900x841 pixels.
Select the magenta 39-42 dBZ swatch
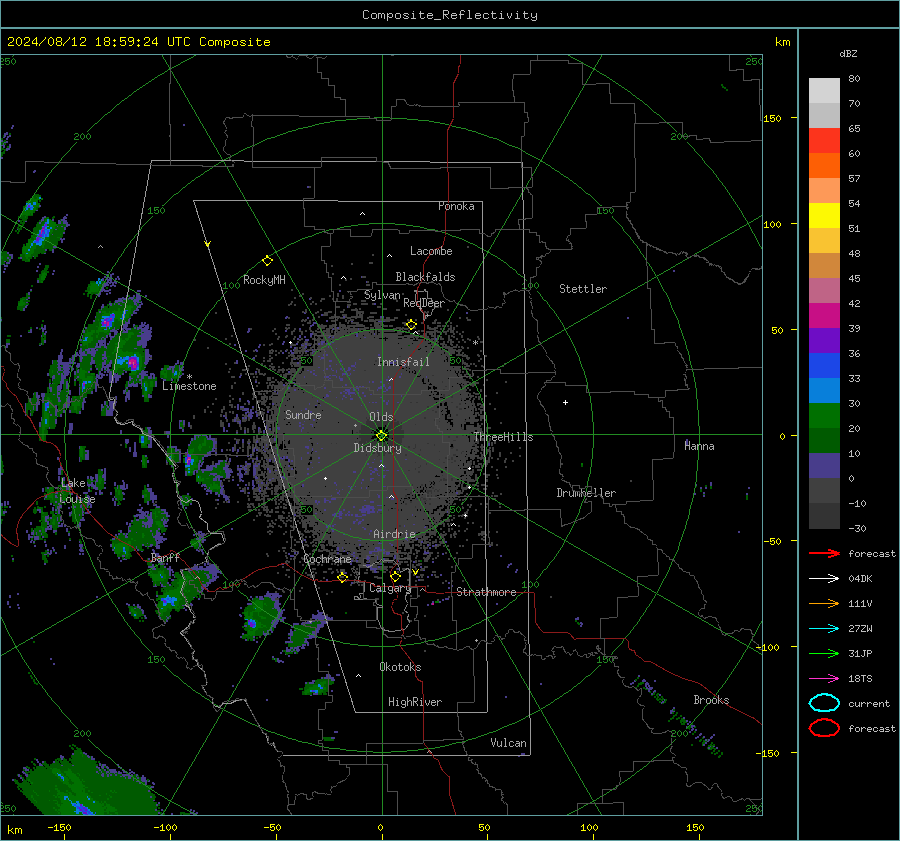click(x=824, y=316)
